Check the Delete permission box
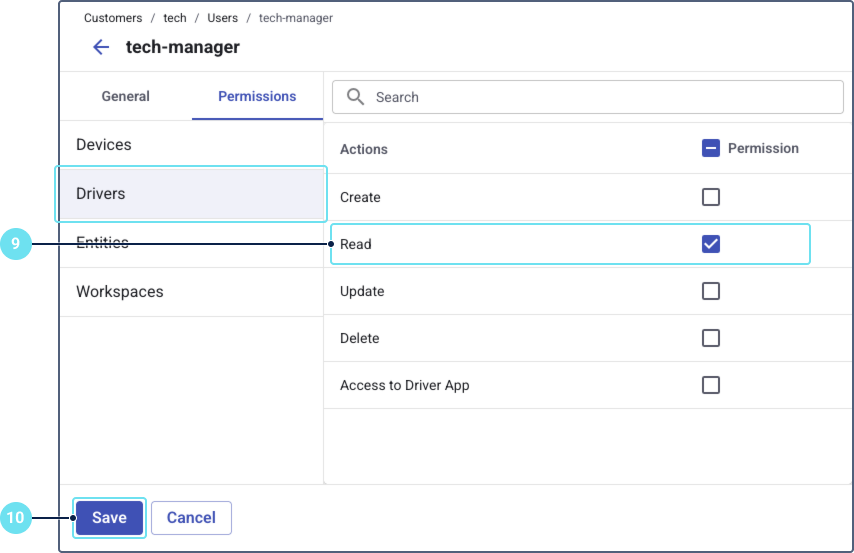The width and height of the screenshot is (854, 553). 711,338
